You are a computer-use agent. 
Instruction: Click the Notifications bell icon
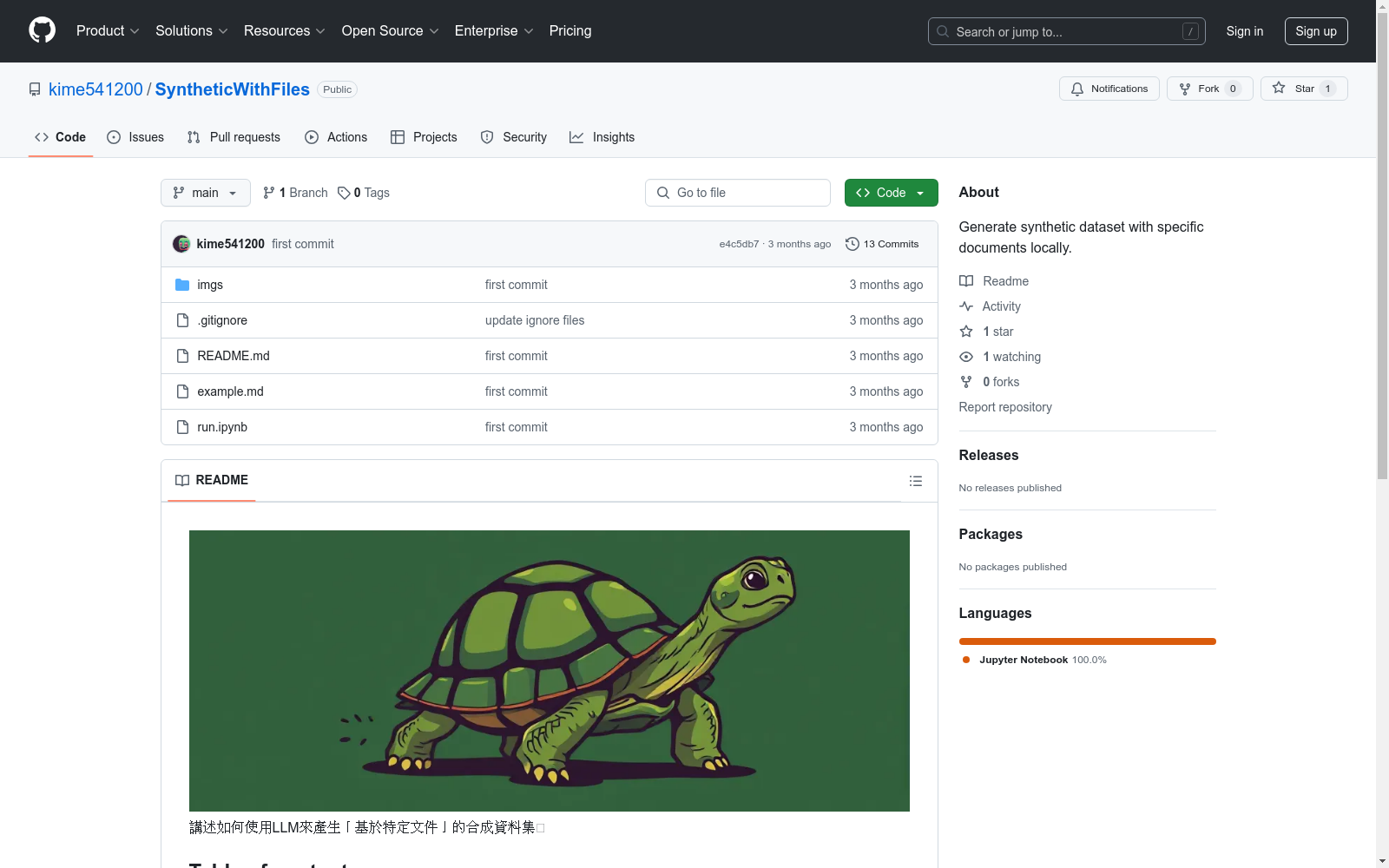(x=1077, y=89)
